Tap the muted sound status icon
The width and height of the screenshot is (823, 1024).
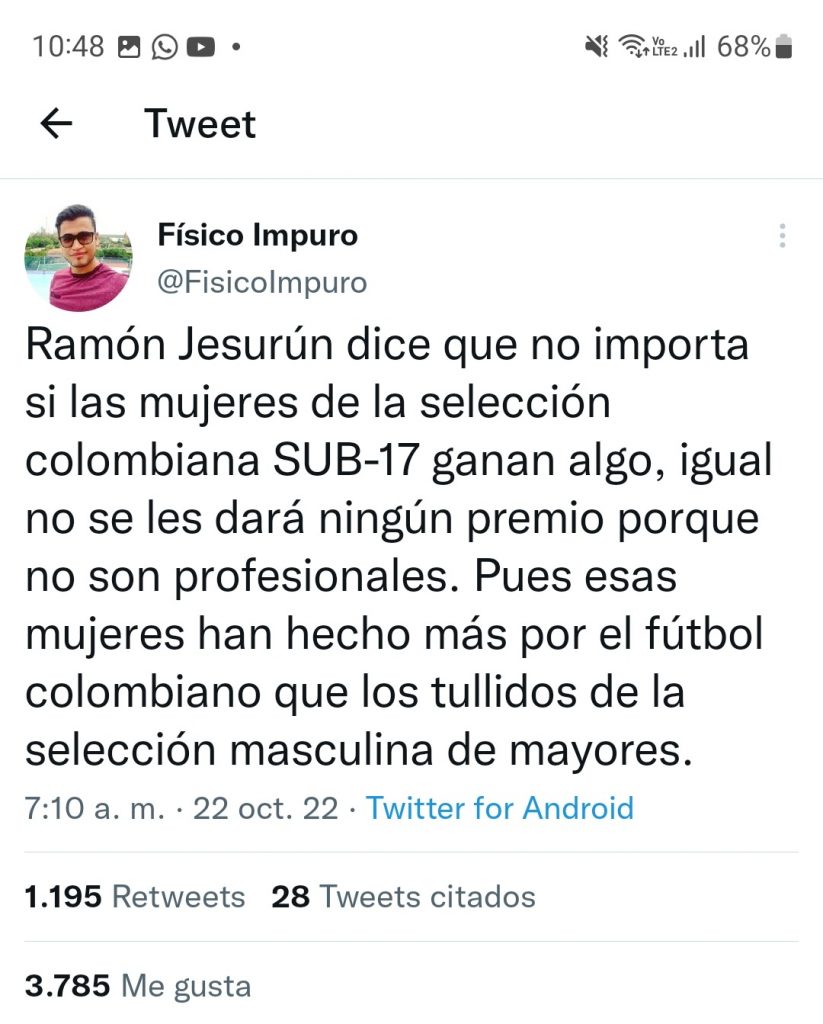point(597,46)
